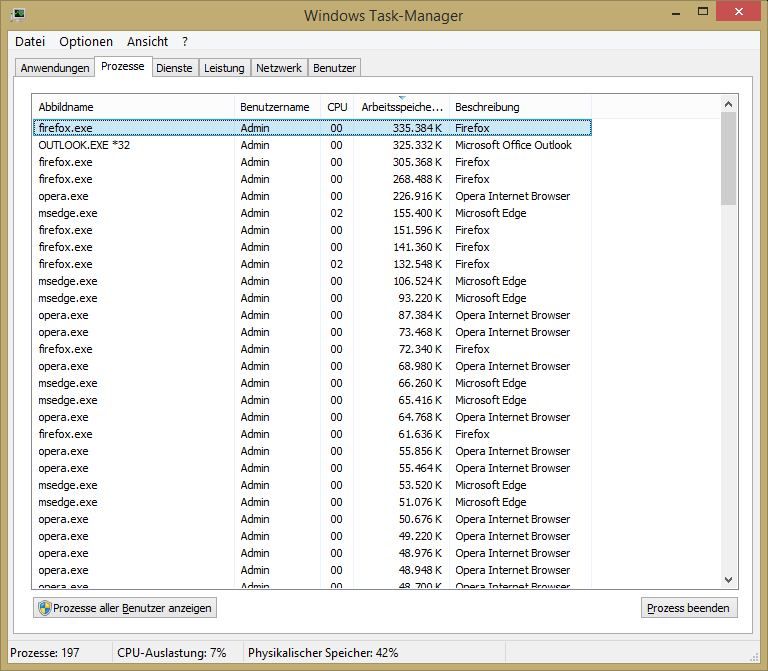Select opera.exe using 55.856 K

pos(312,451)
